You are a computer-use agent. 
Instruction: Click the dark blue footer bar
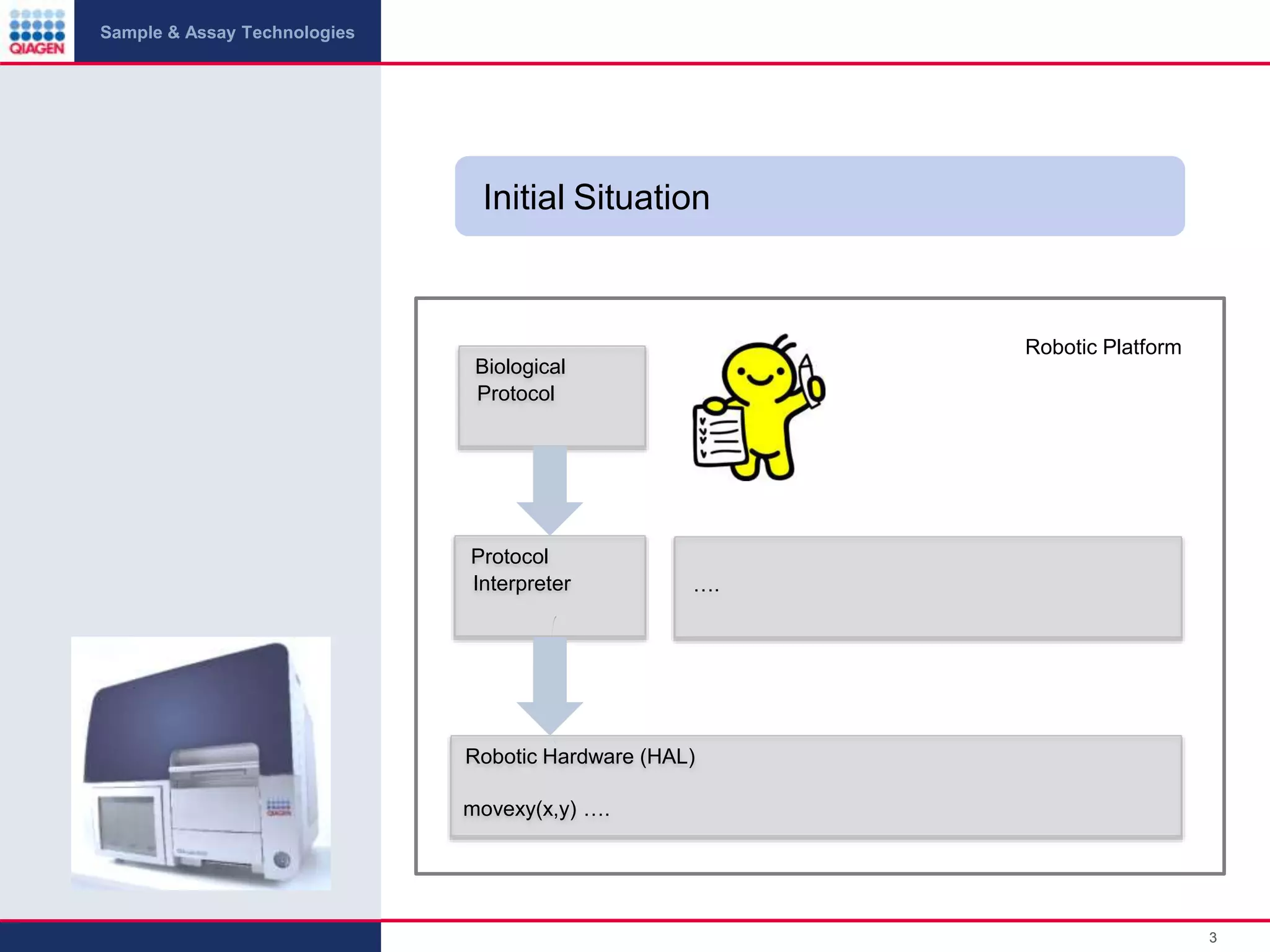[x=190, y=937]
